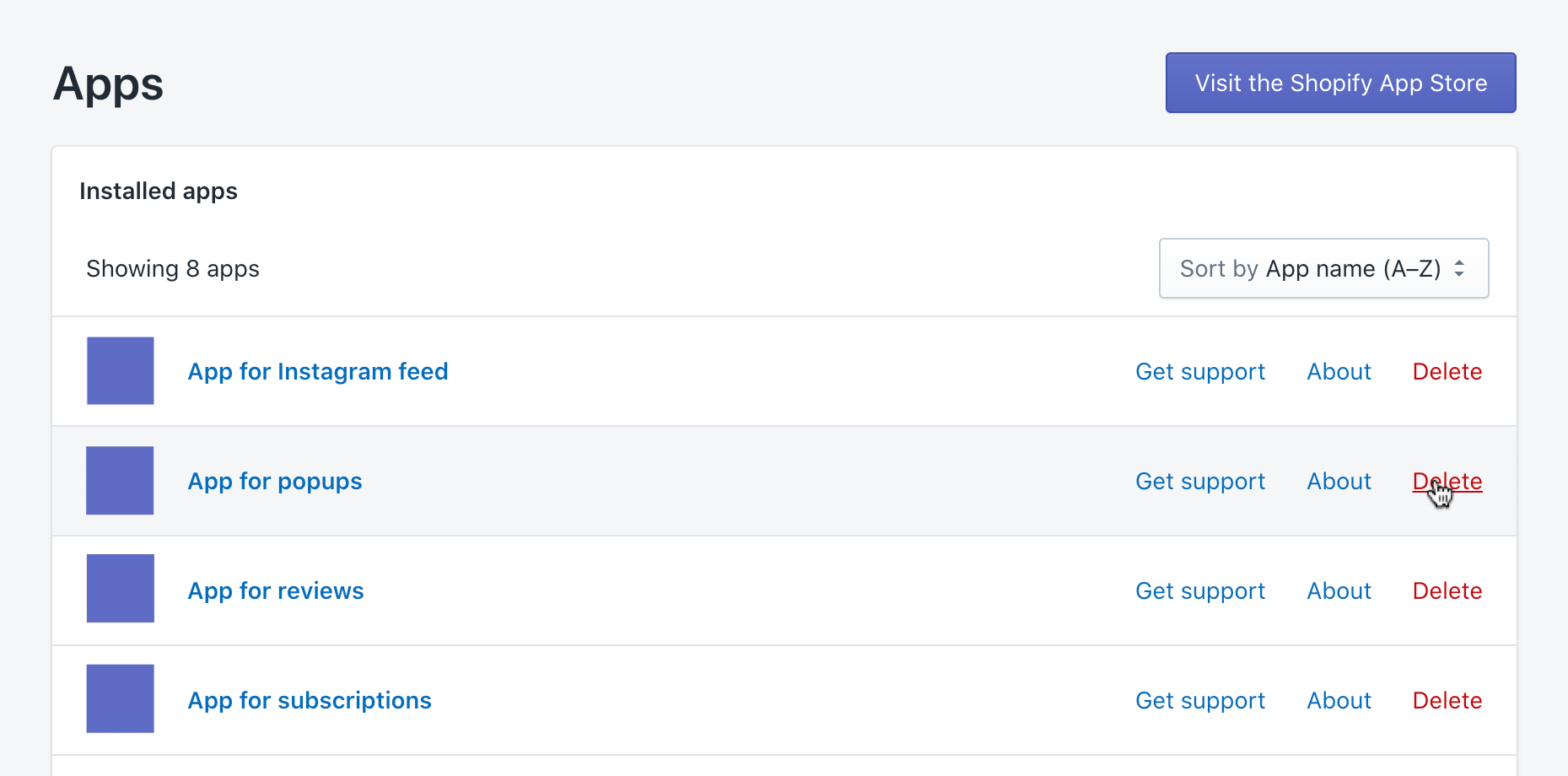Open the Sort by App name dropdown

pos(1323,268)
